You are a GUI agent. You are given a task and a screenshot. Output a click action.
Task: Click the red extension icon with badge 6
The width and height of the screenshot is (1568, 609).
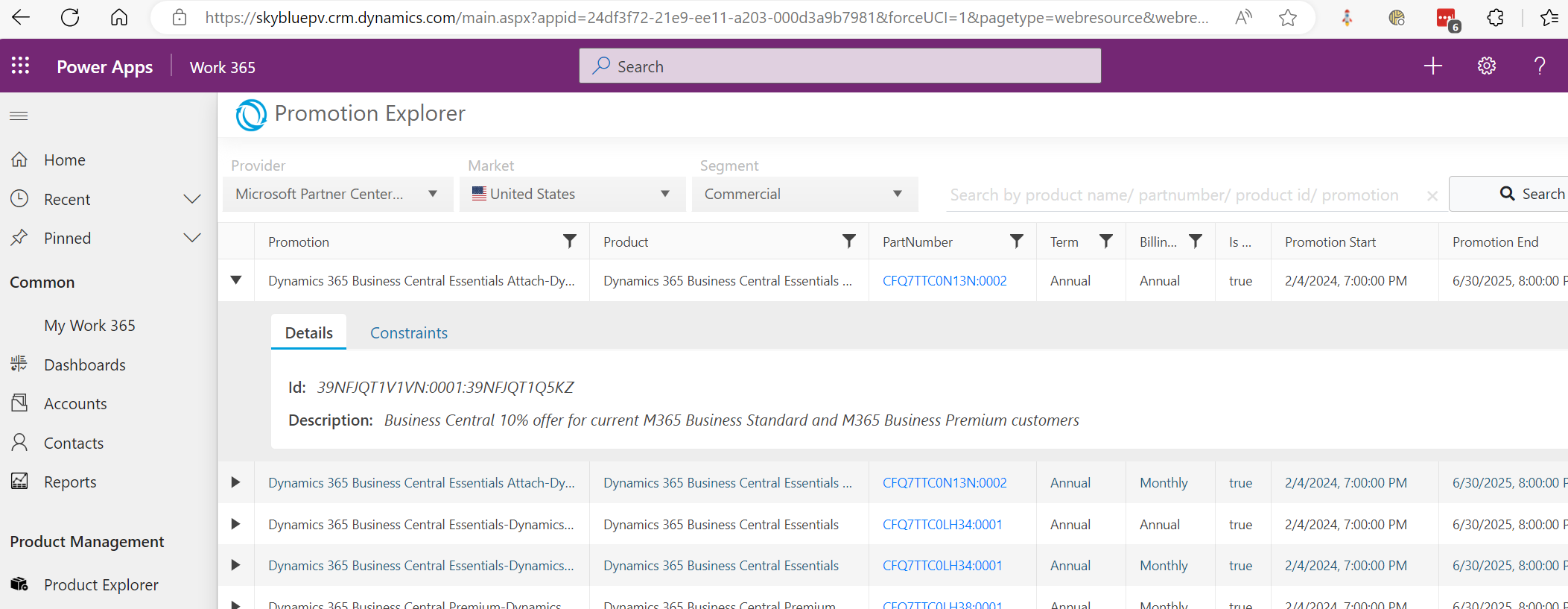pos(1447,19)
